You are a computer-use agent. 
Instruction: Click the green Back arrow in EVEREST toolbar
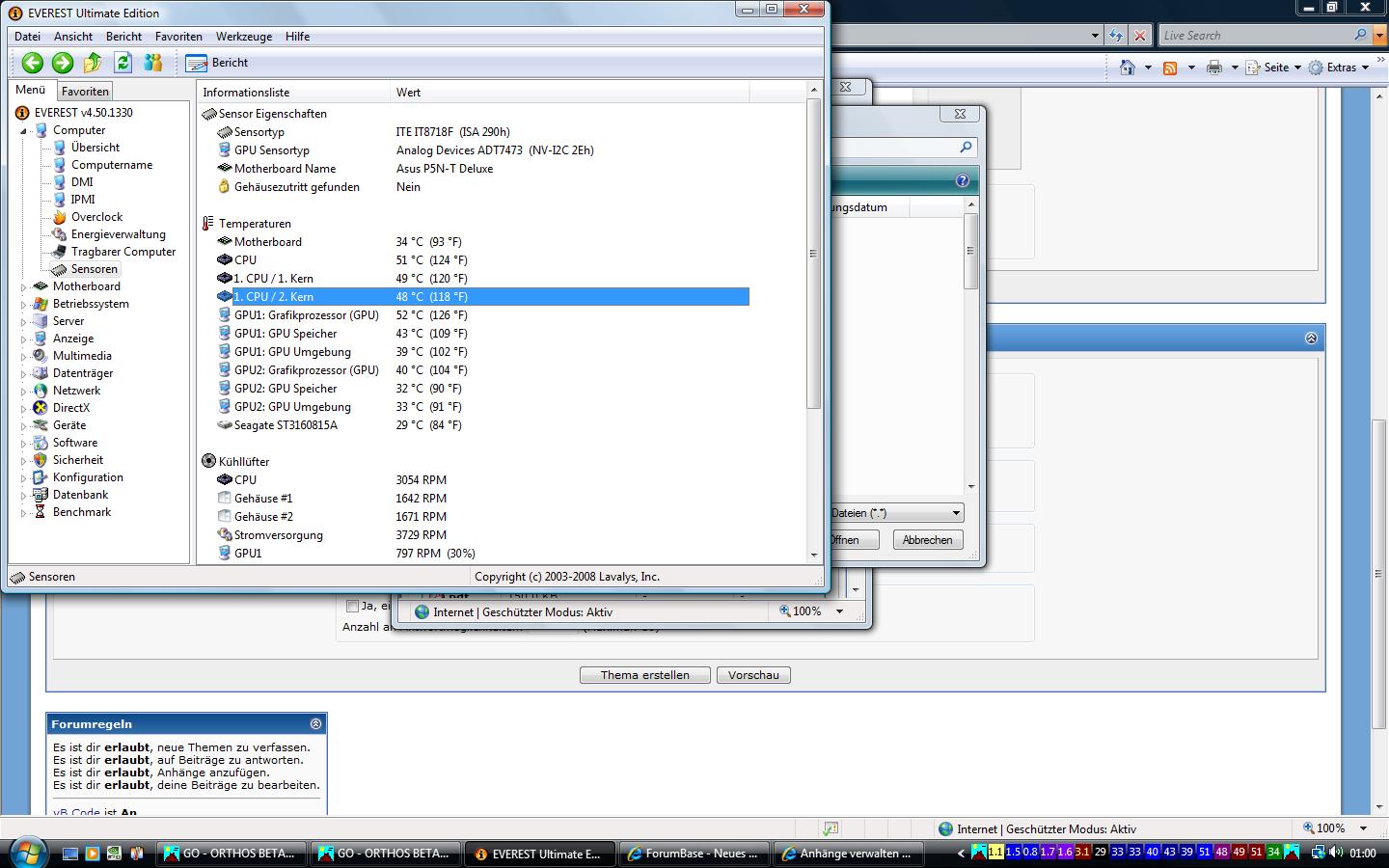[x=33, y=63]
